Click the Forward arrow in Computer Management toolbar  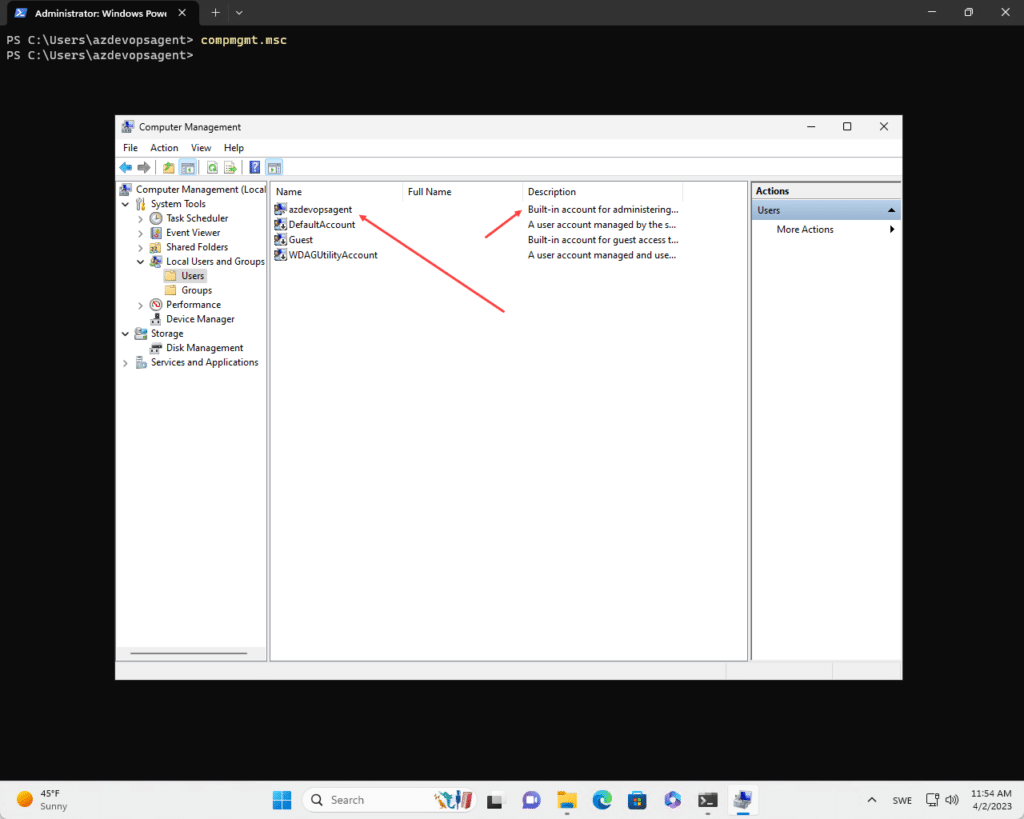[144, 168]
